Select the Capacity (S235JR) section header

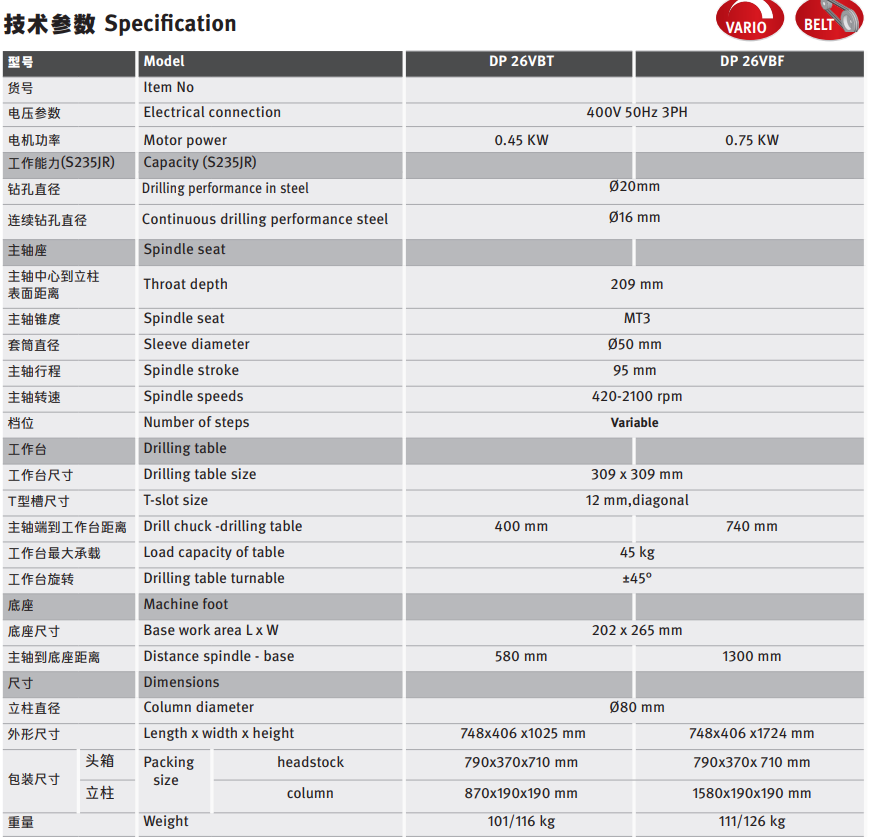point(199,163)
